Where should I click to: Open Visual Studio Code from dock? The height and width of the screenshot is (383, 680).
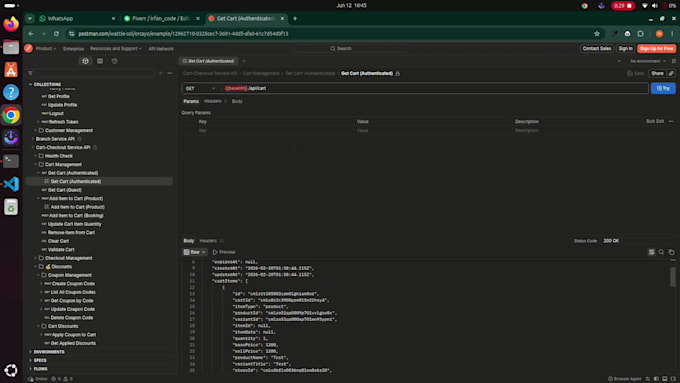point(11,184)
